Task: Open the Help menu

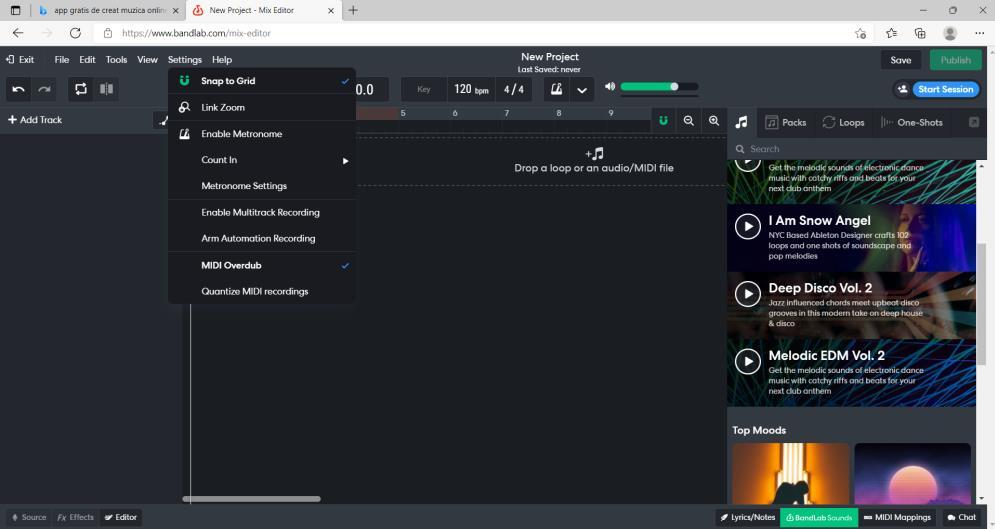Action: (x=221, y=60)
